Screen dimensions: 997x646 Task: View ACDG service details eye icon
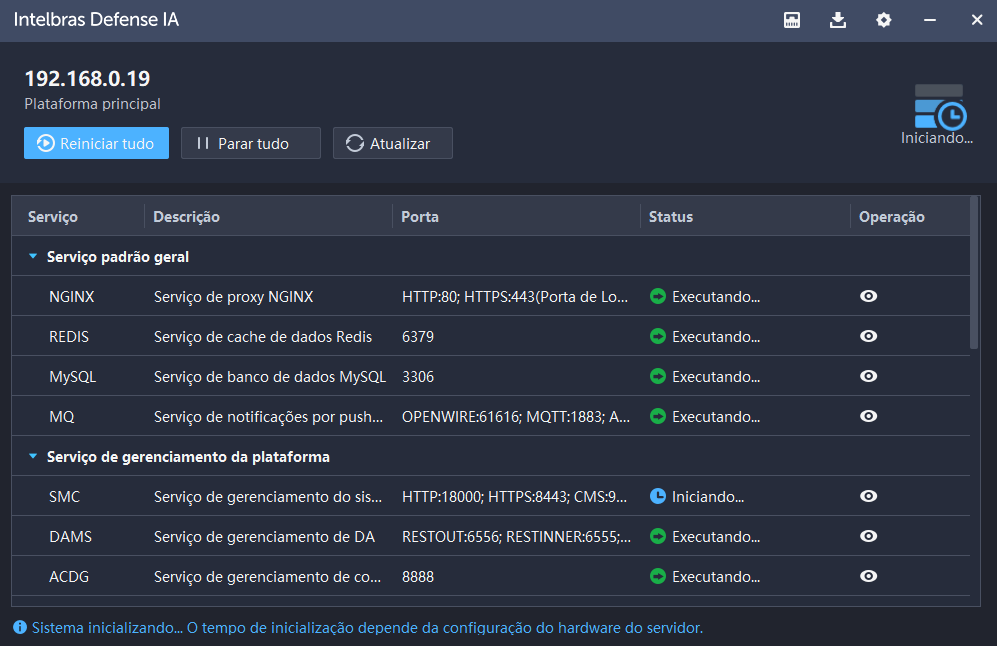(x=869, y=577)
